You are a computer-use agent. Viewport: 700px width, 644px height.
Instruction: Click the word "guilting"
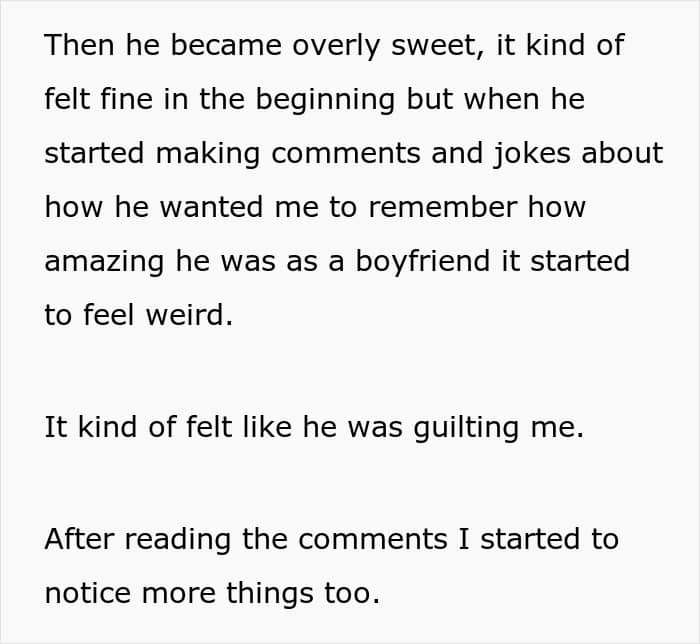pos(480,427)
